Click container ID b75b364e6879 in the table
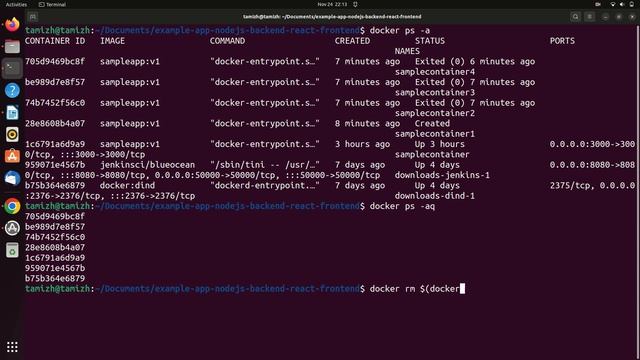The width and height of the screenshot is (640, 360). click(x=55, y=185)
